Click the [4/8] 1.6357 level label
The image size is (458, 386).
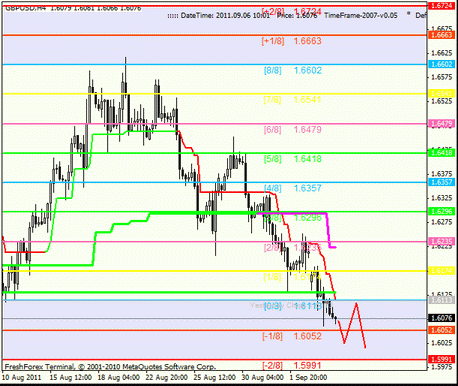292,188
